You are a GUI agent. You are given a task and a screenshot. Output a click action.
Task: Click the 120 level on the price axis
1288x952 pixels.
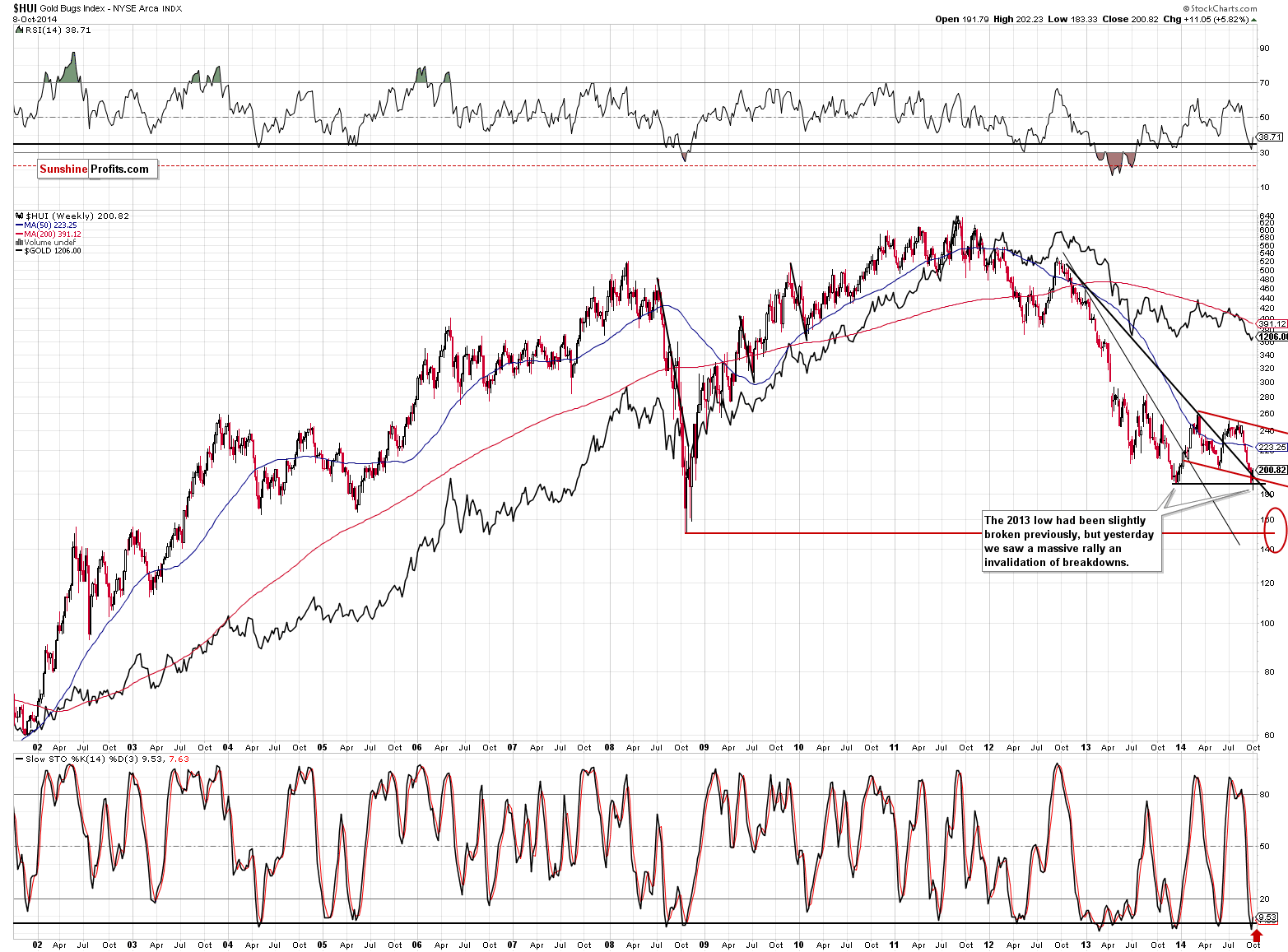[x=1267, y=583]
